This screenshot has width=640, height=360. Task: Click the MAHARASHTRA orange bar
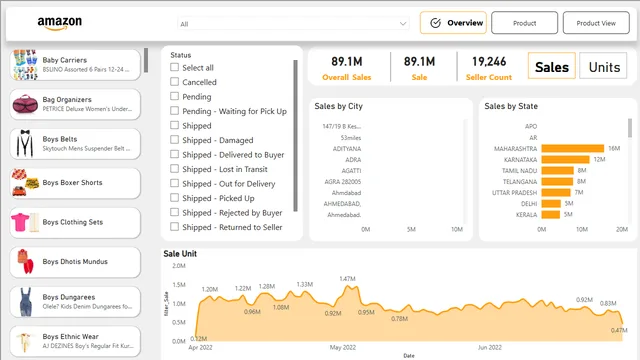573,148
